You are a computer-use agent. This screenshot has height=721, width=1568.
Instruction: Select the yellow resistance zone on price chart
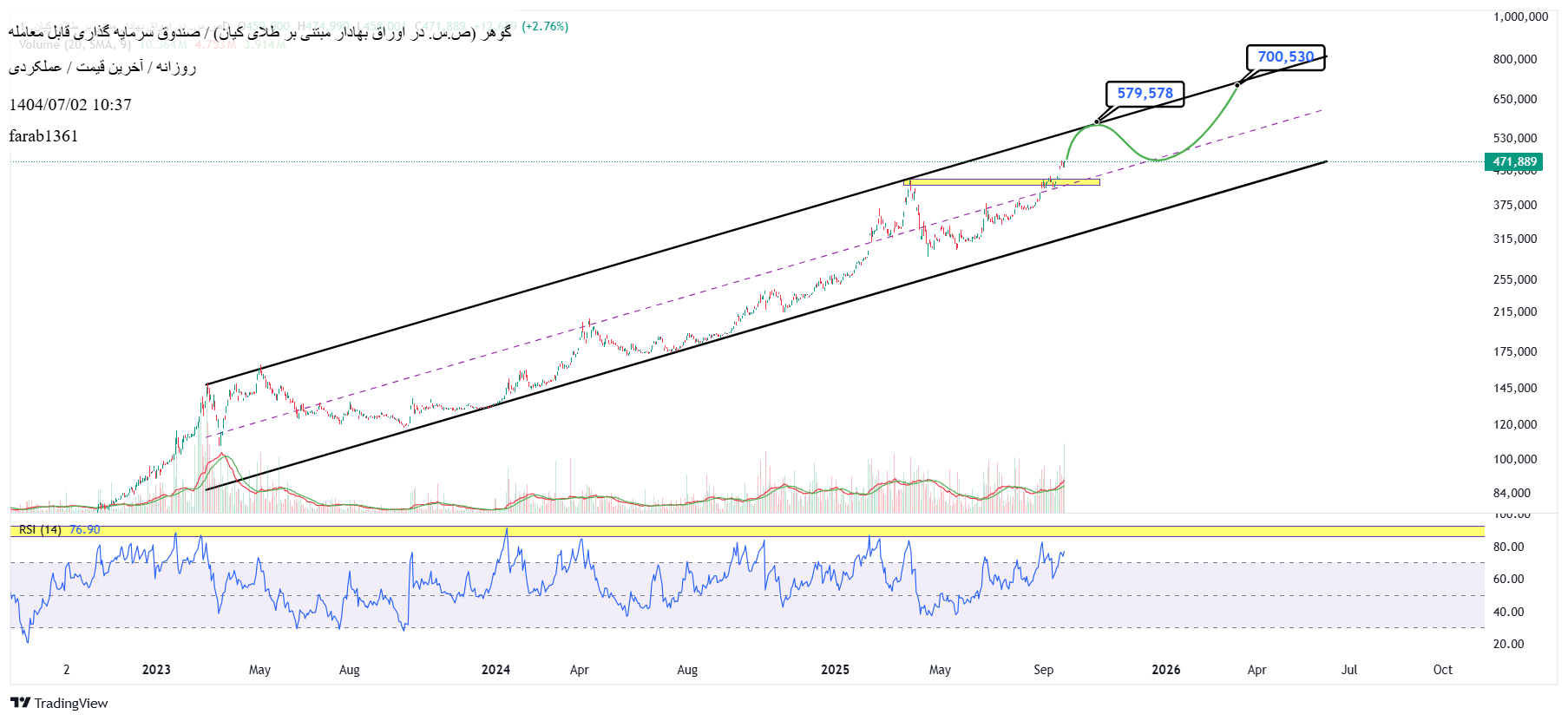pyautogui.click(x=1001, y=182)
